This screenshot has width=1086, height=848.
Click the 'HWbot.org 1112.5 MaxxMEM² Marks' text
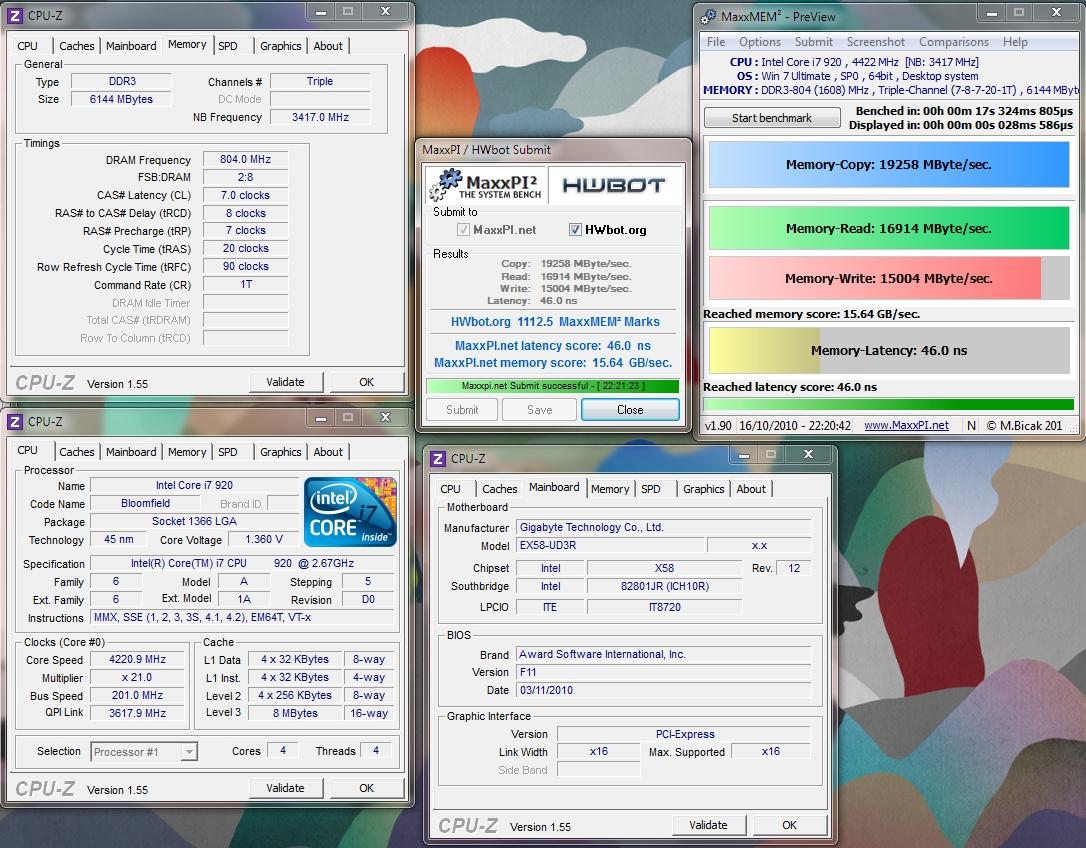(x=555, y=321)
